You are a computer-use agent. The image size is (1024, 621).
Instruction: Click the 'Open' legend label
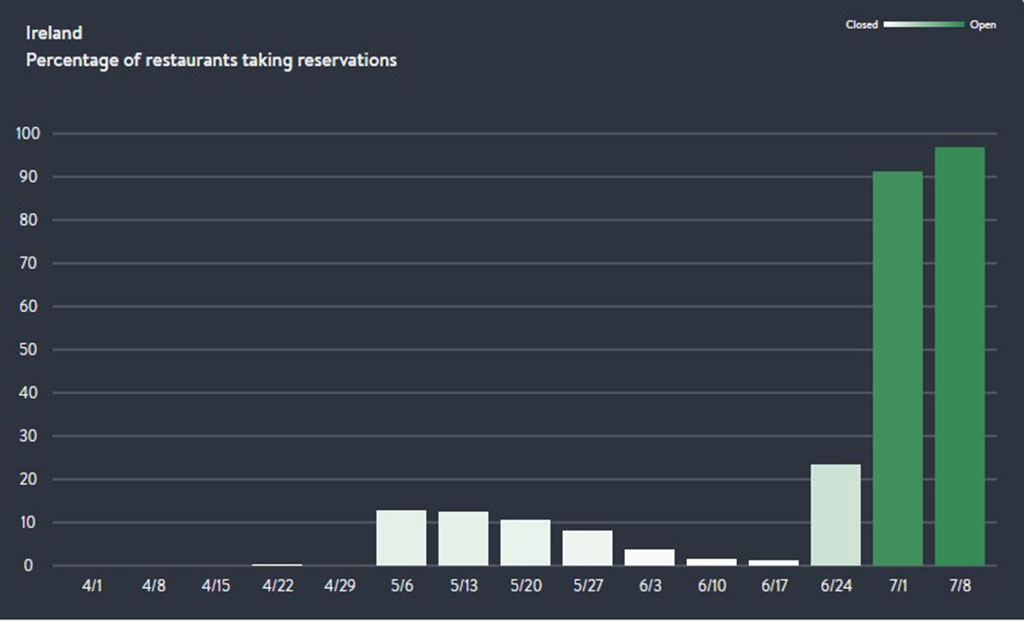982,25
